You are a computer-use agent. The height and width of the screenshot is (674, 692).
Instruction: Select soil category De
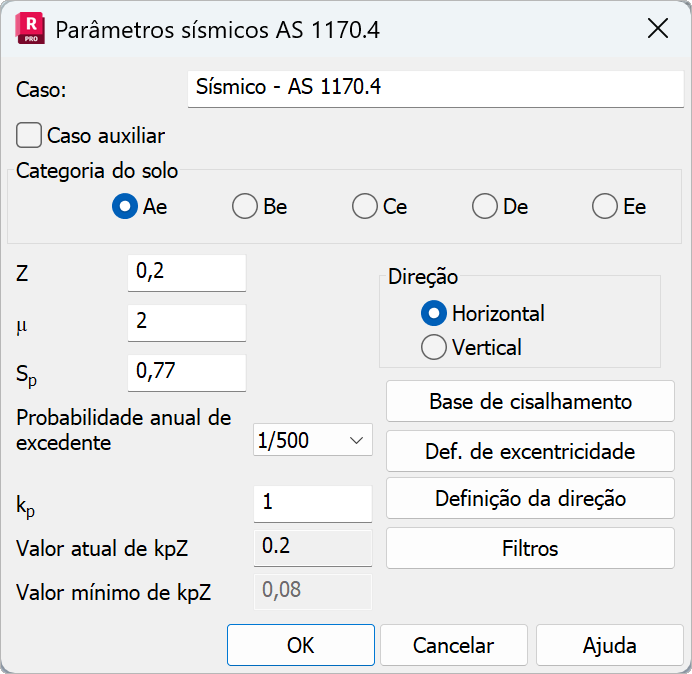coord(485,207)
